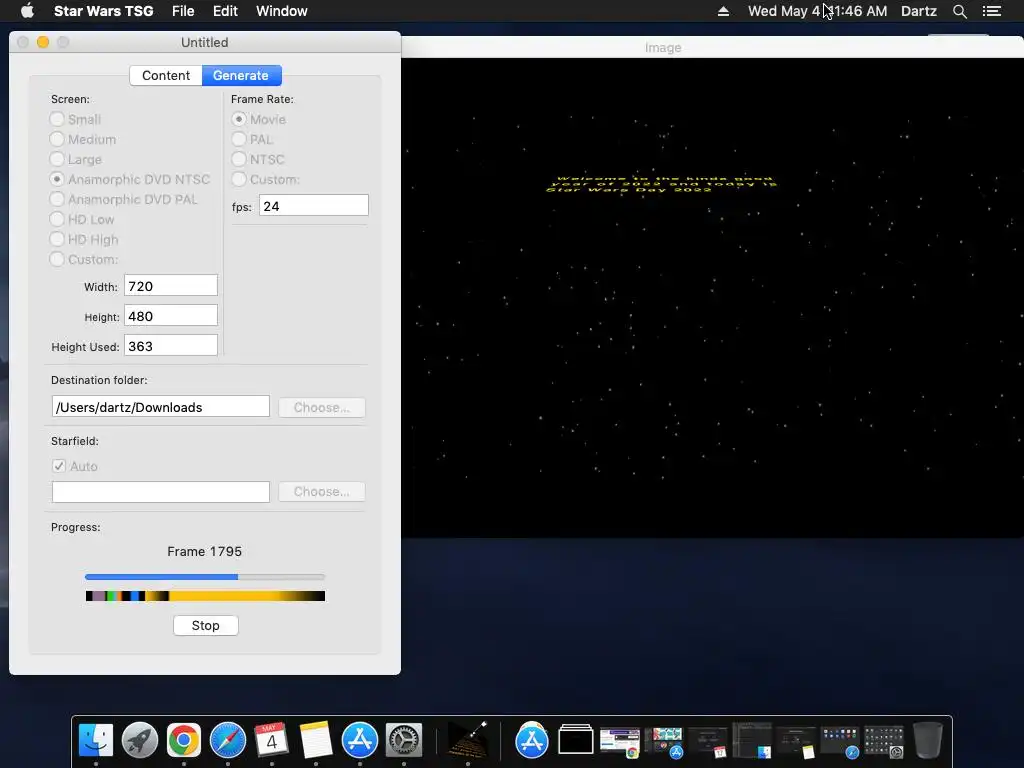The image size is (1024, 768).
Task: Click the eject icon in menu bar
Action: 723,11
